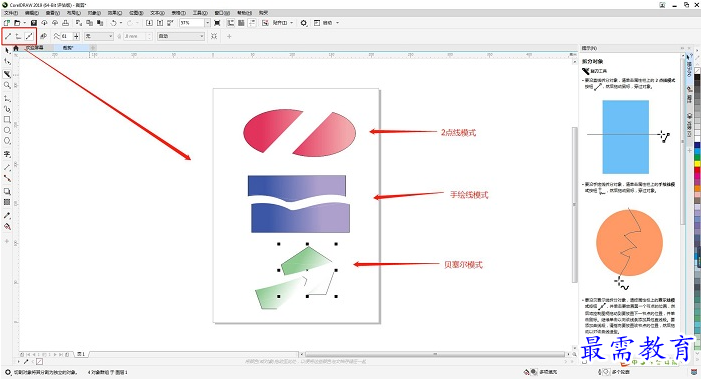702x380 pixels.
Task: Click the New document icon
Action: pyautogui.click(x=7, y=23)
